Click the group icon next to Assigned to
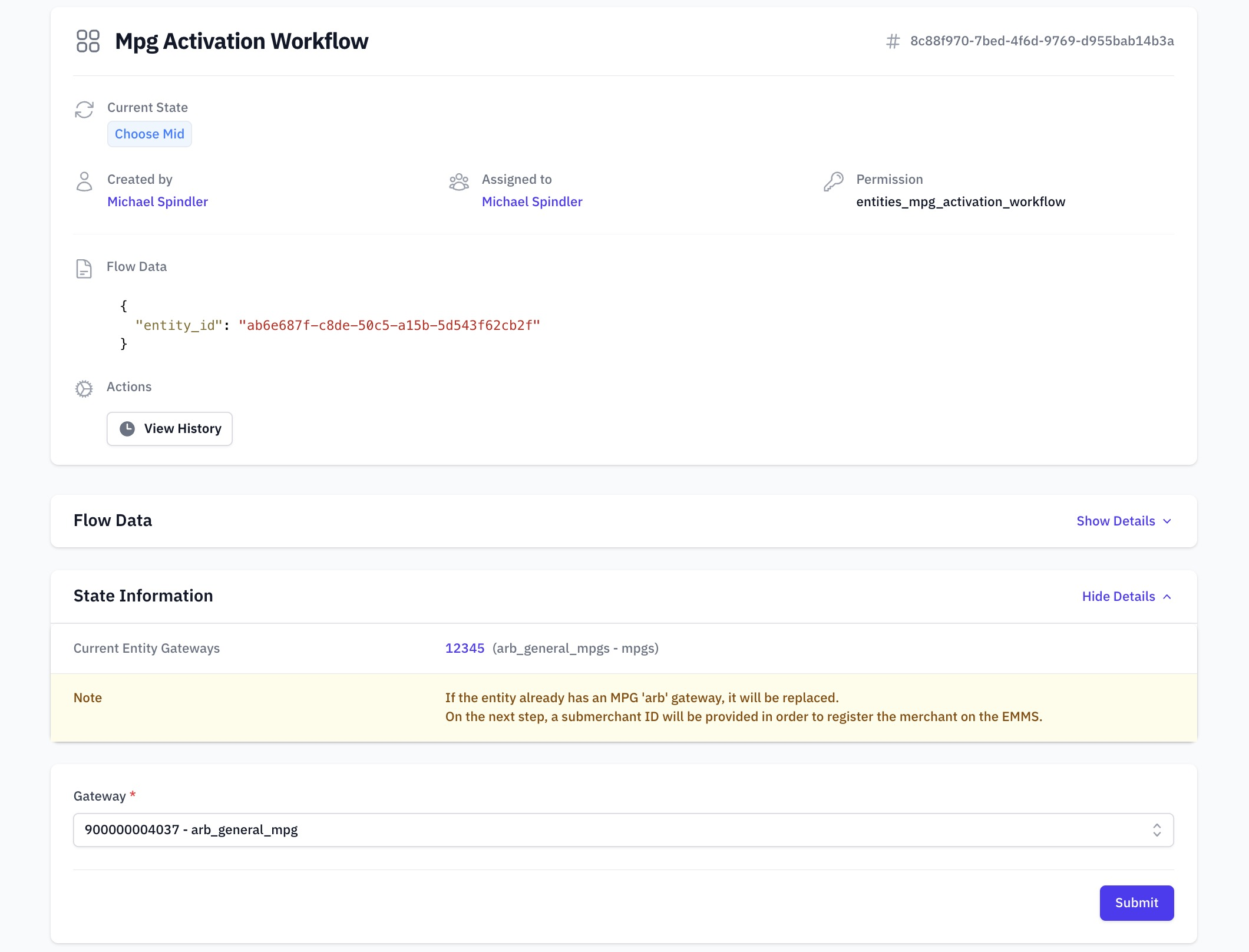Viewport: 1249px width, 952px height. [x=458, y=181]
